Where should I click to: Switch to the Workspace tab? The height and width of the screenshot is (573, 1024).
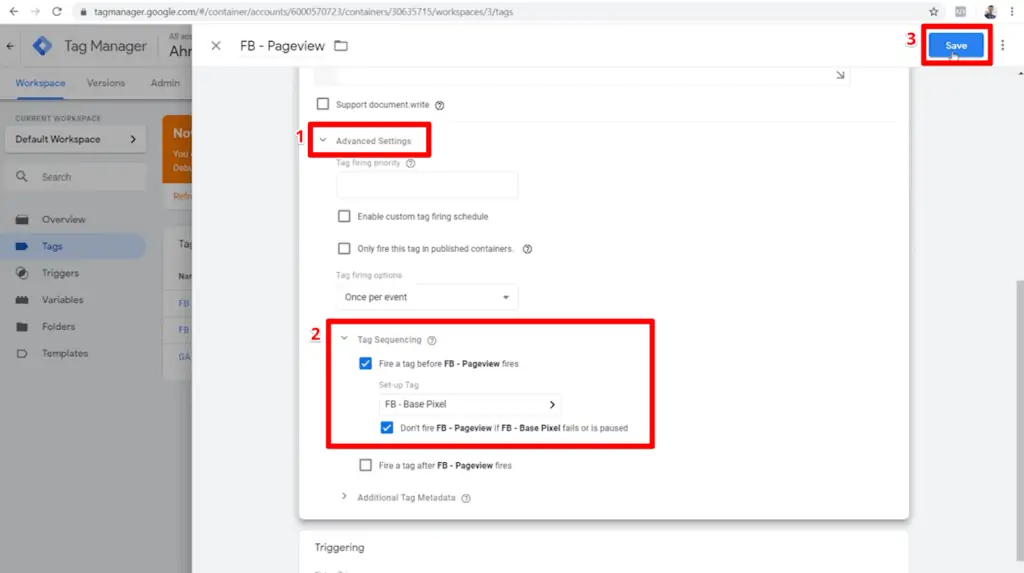tap(40, 83)
